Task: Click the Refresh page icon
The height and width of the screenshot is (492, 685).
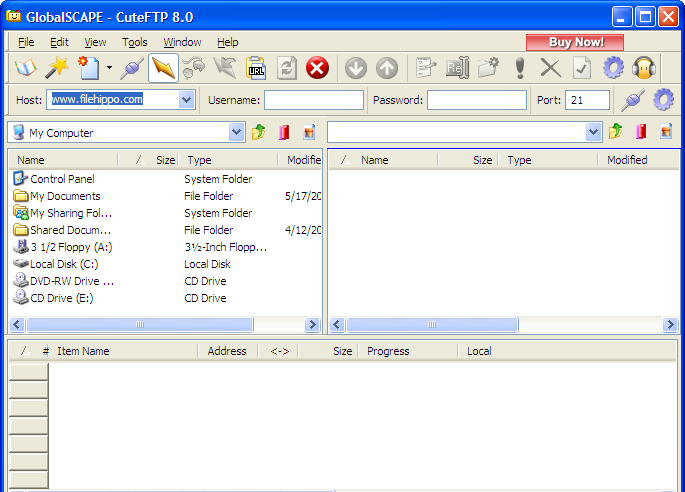Action: click(x=287, y=68)
